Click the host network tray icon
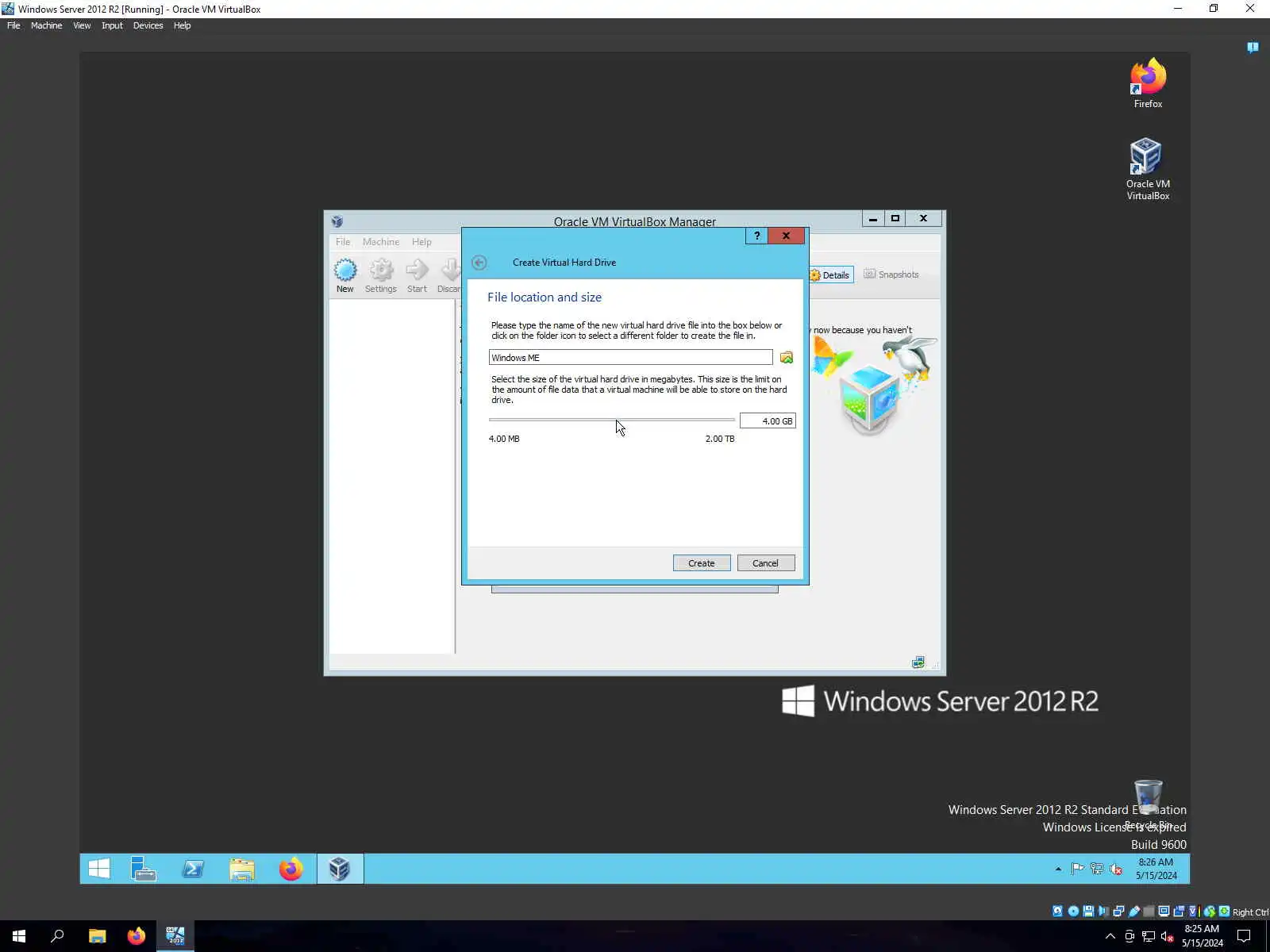 tap(1149, 937)
